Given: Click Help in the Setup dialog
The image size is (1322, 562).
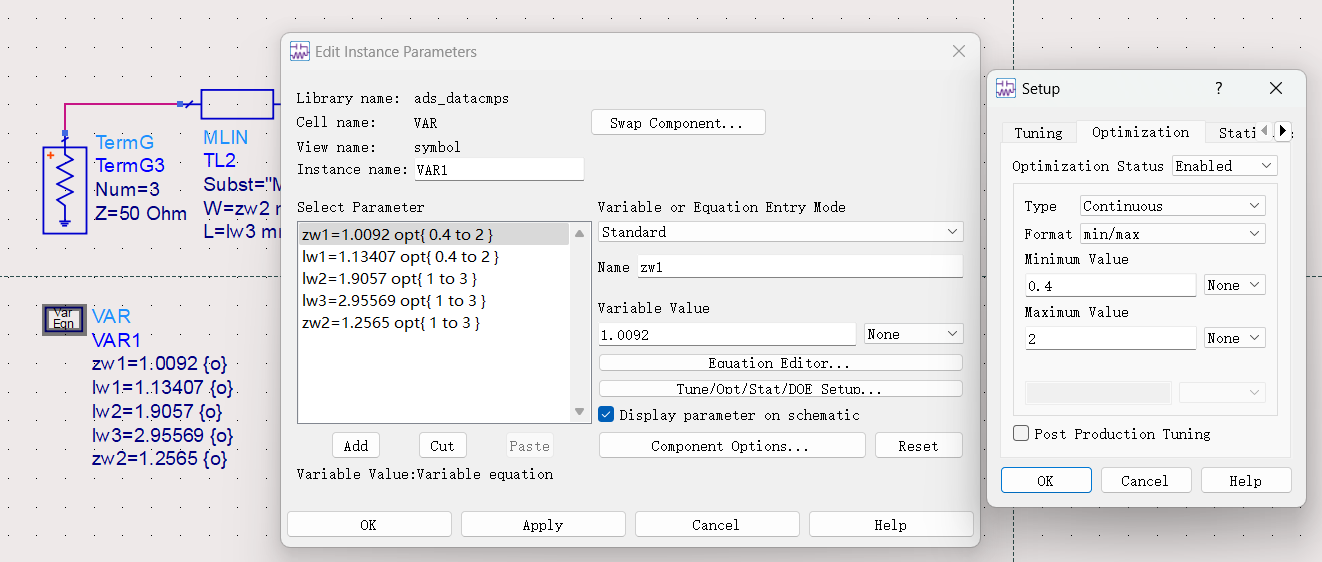Looking at the screenshot, I should (1246, 480).
